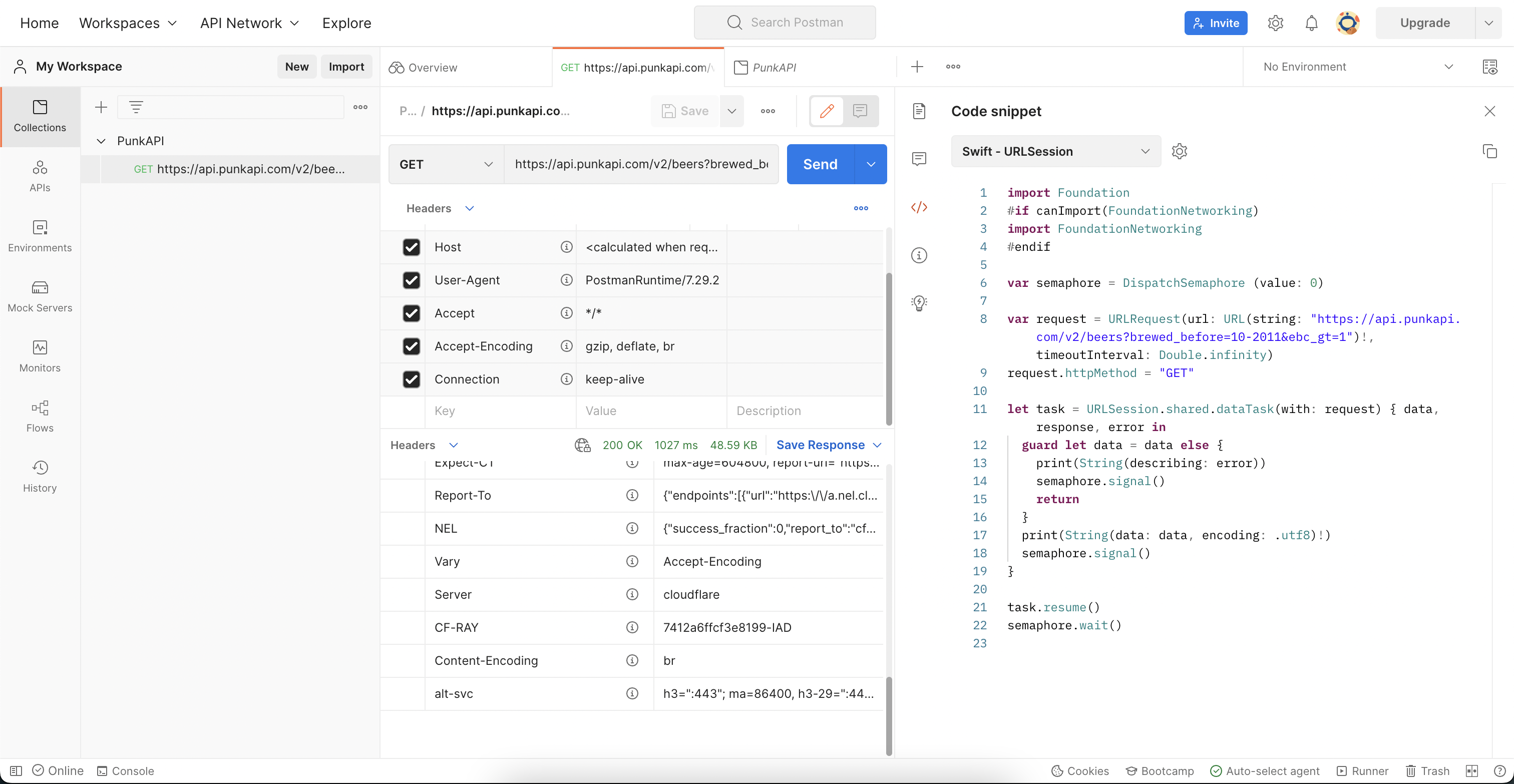Viewport: 1514px width, 784px height.
Task: Open the response Headers section dropdown
Action: pos(424,445)
